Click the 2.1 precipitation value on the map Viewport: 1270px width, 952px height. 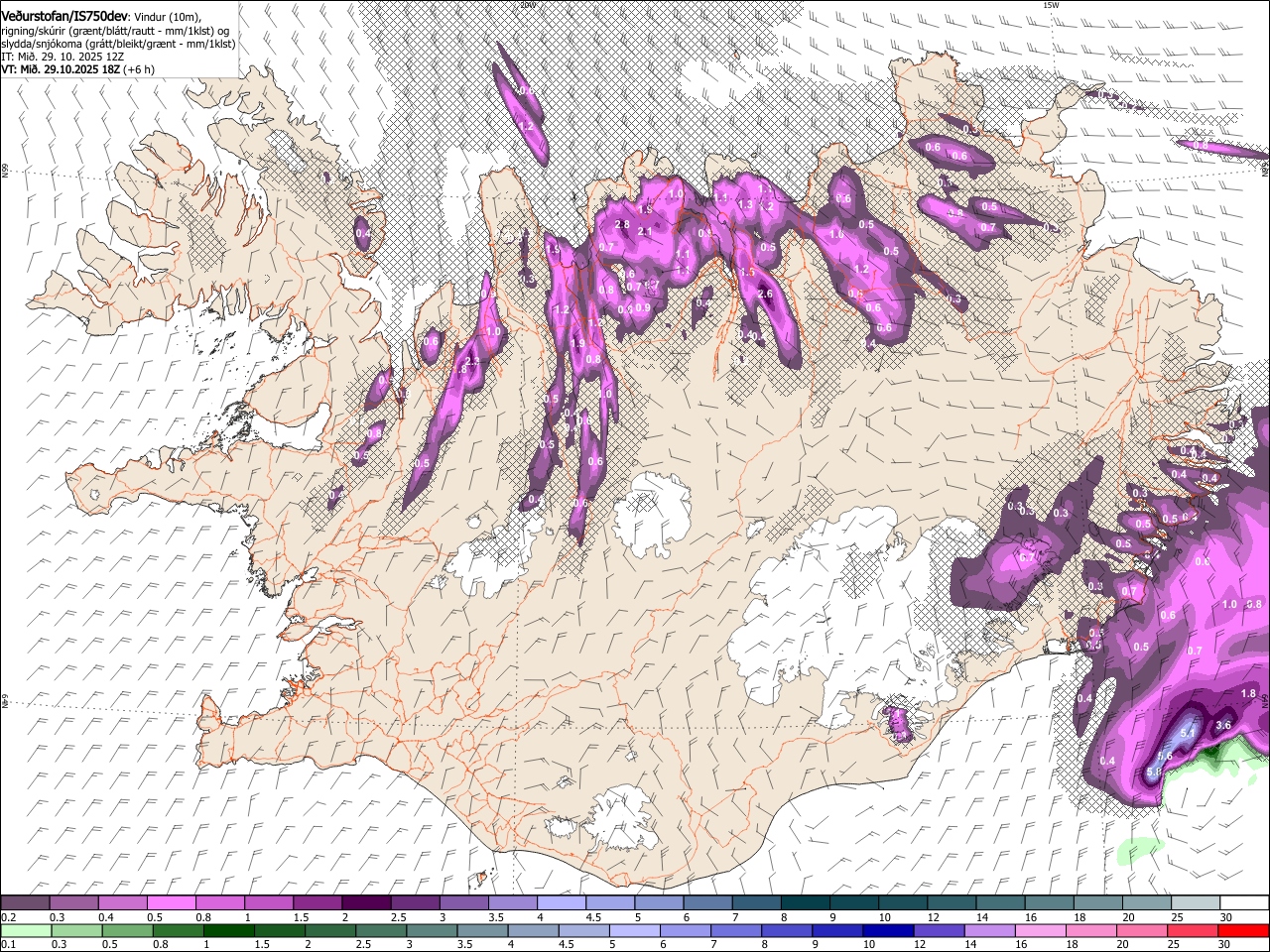point(645,232)
